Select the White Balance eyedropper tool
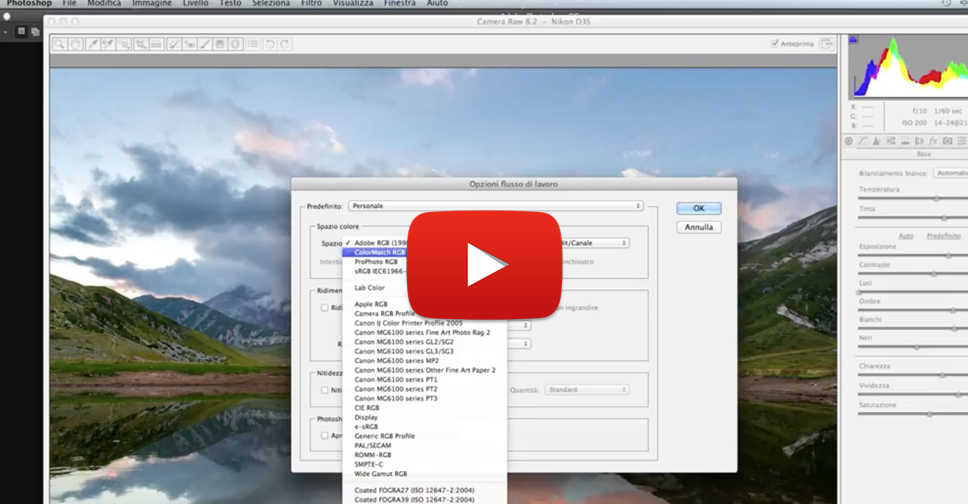The height and width of the screenshot is (504, 968). [93, 44]
